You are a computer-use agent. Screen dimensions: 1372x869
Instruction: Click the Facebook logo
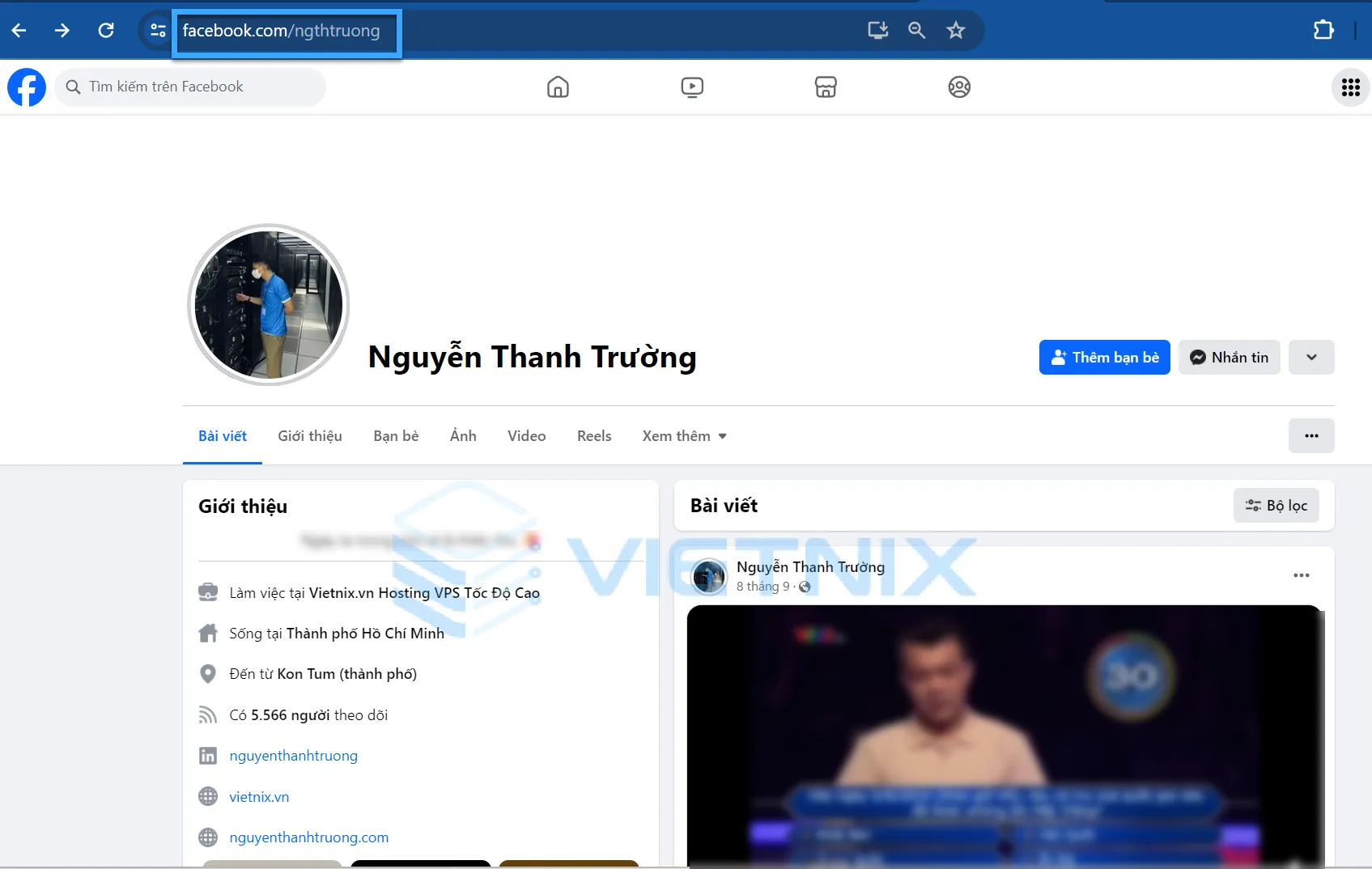click(x=27, y=87)
